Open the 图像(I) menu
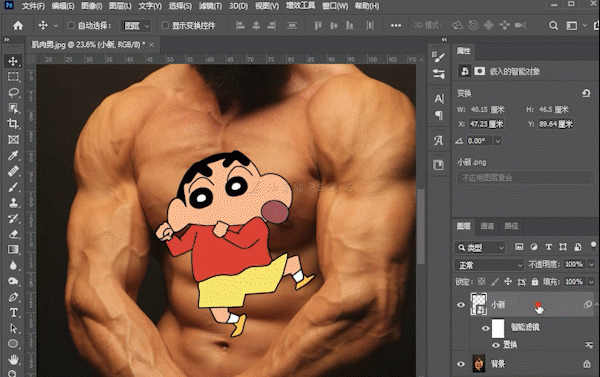The image size is (600, 377). tap(92, 6)
